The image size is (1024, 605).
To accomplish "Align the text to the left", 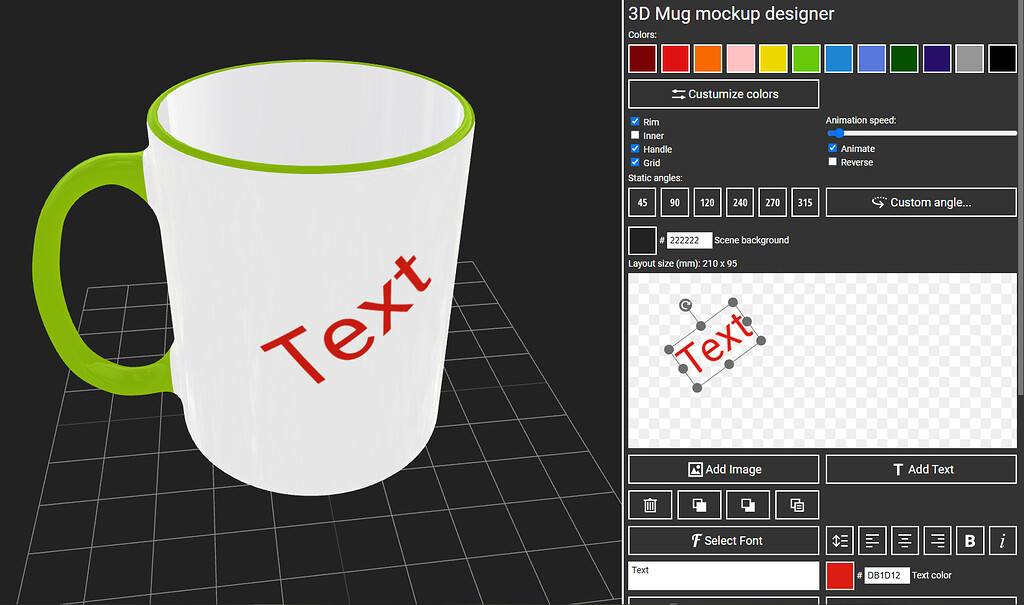I will point(872,540).
